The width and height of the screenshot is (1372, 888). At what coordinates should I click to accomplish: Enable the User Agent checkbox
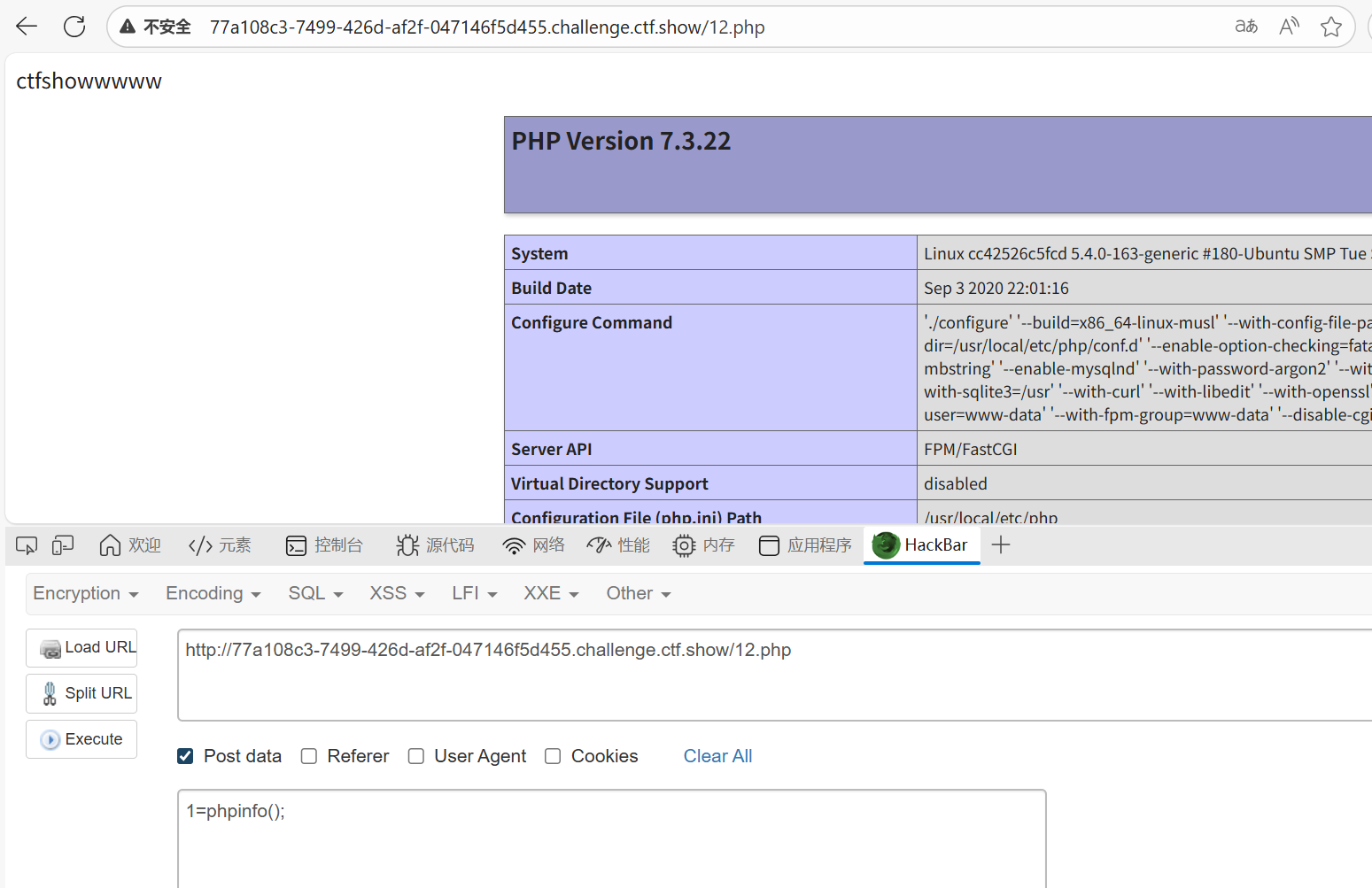[x=416, y=756]
